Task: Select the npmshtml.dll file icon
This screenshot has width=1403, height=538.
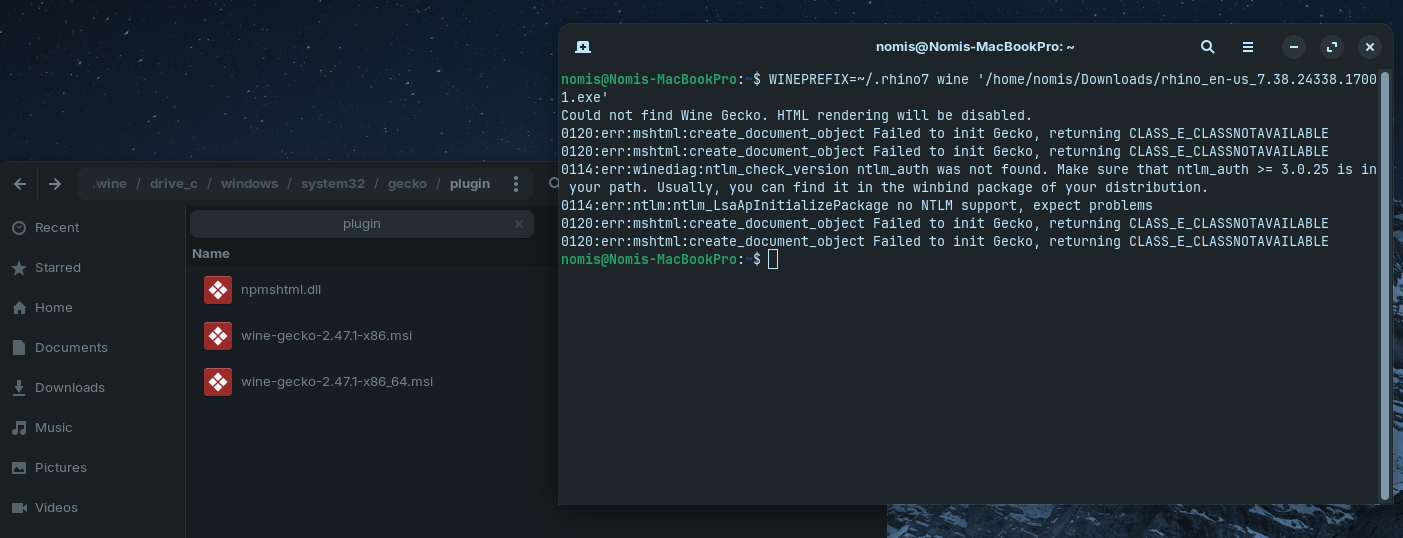Action: pyautogui.click(x=218, y=290)
